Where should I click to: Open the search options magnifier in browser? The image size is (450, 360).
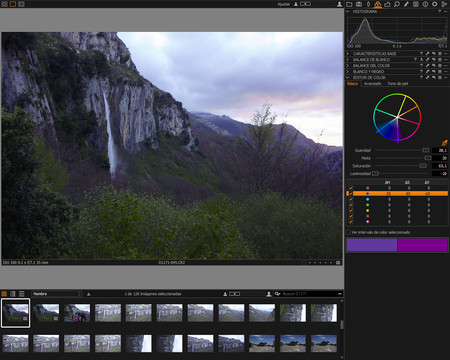coord(277,294)
